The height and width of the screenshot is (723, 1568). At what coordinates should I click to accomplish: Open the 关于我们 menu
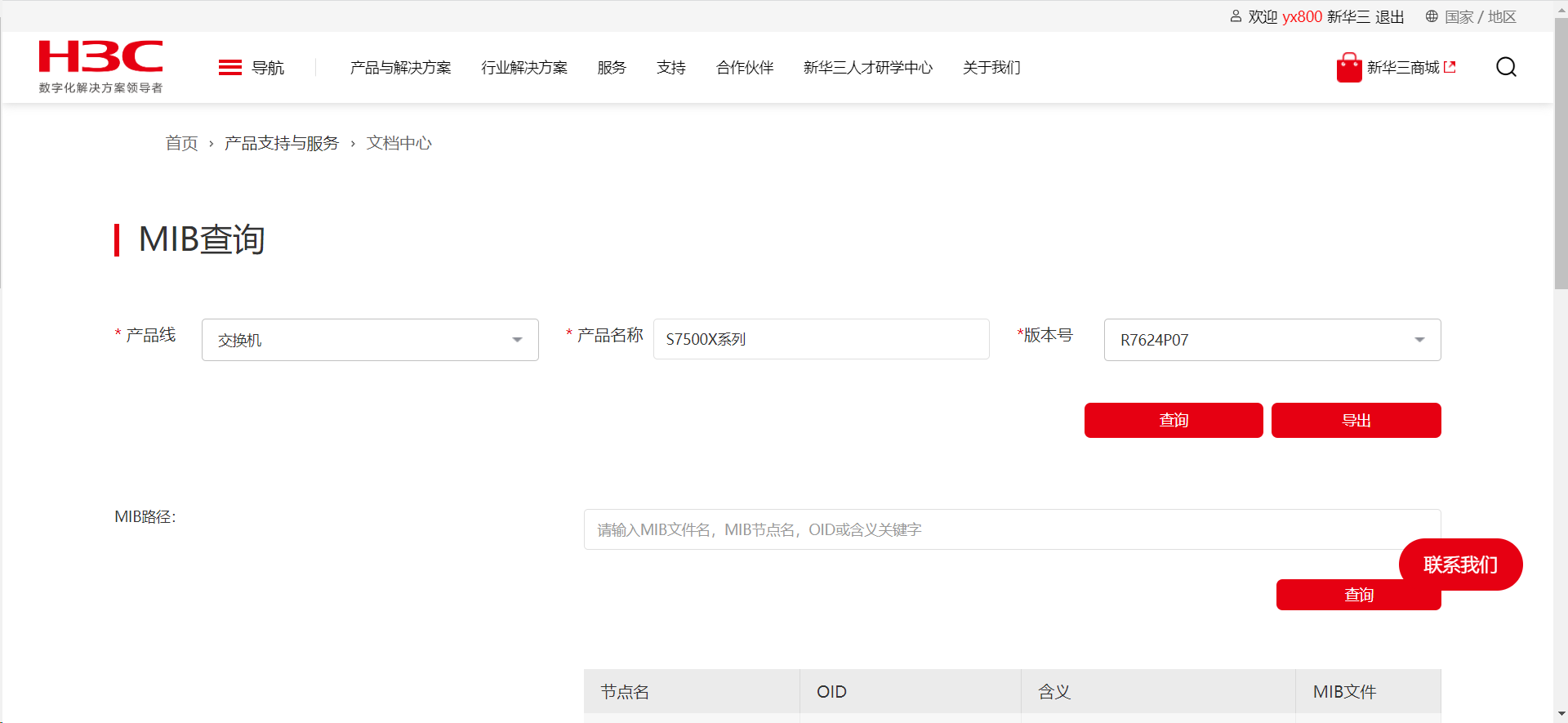991,68
